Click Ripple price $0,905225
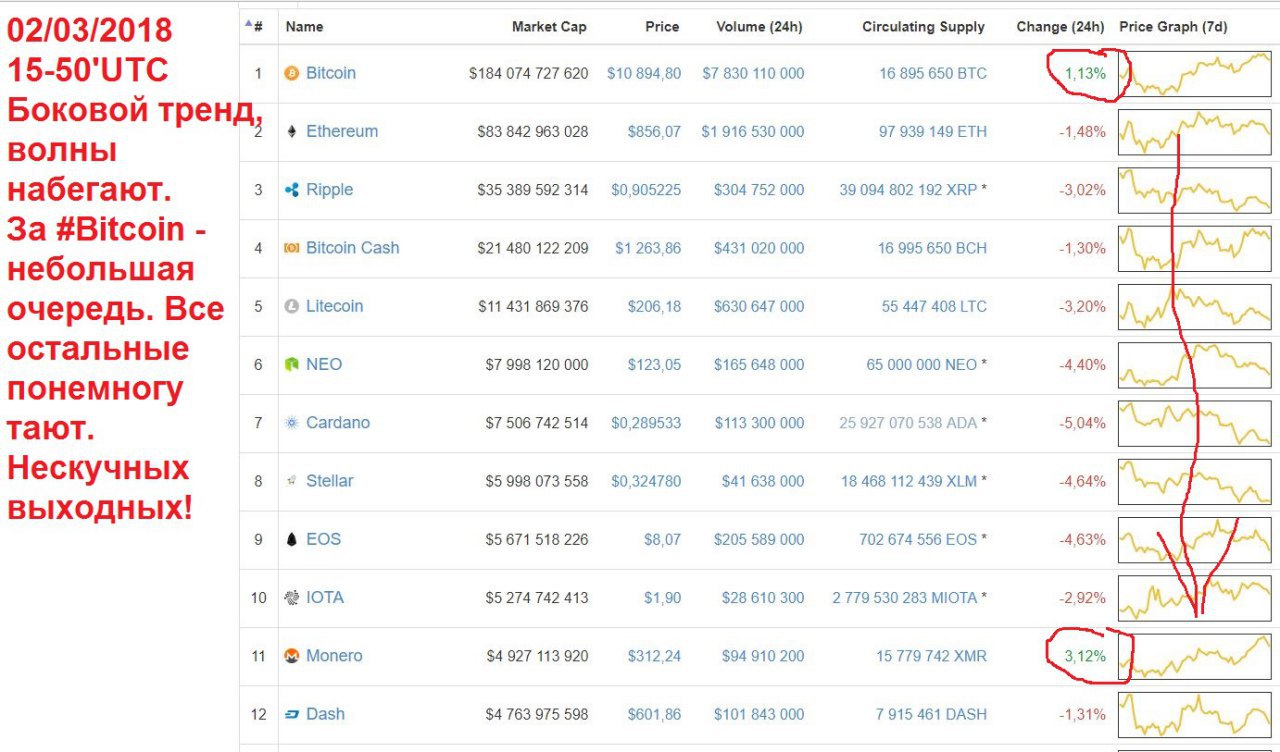 click(646, 190)
